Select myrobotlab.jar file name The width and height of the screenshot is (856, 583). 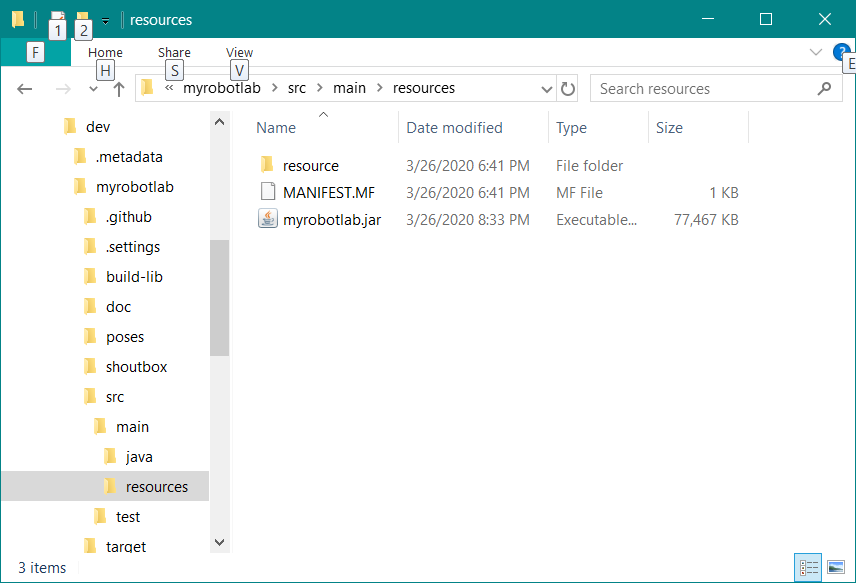(332, 220)
